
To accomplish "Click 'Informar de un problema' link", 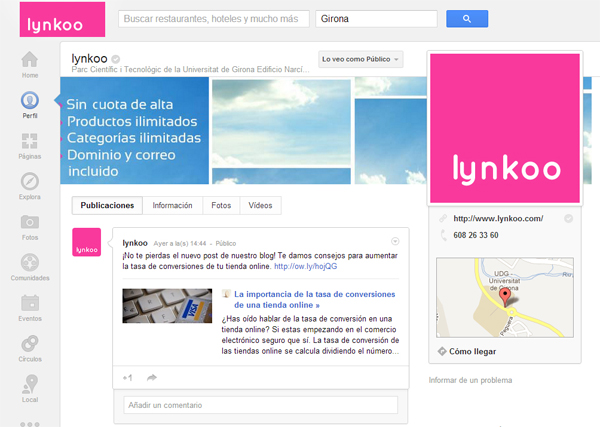I will (470, 380).
